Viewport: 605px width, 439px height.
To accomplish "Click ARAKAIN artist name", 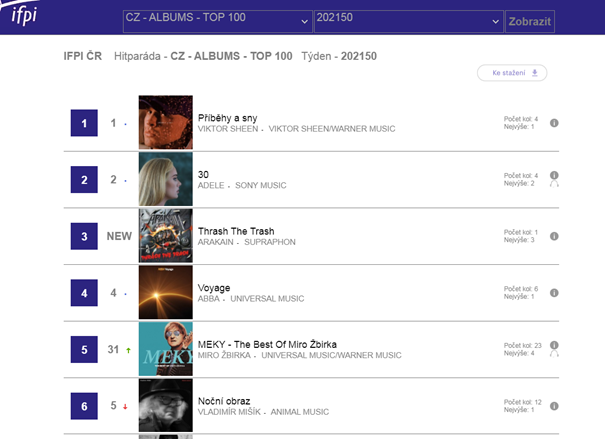I will click(x=215, y=242).
